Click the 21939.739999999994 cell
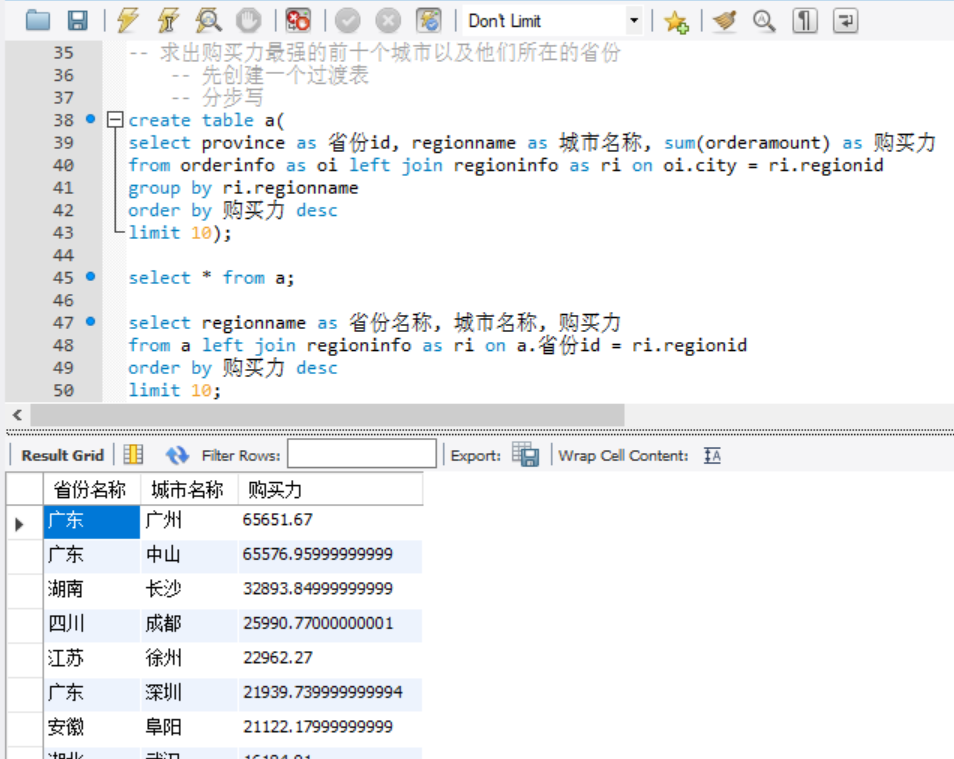 (x=330, y=693)
